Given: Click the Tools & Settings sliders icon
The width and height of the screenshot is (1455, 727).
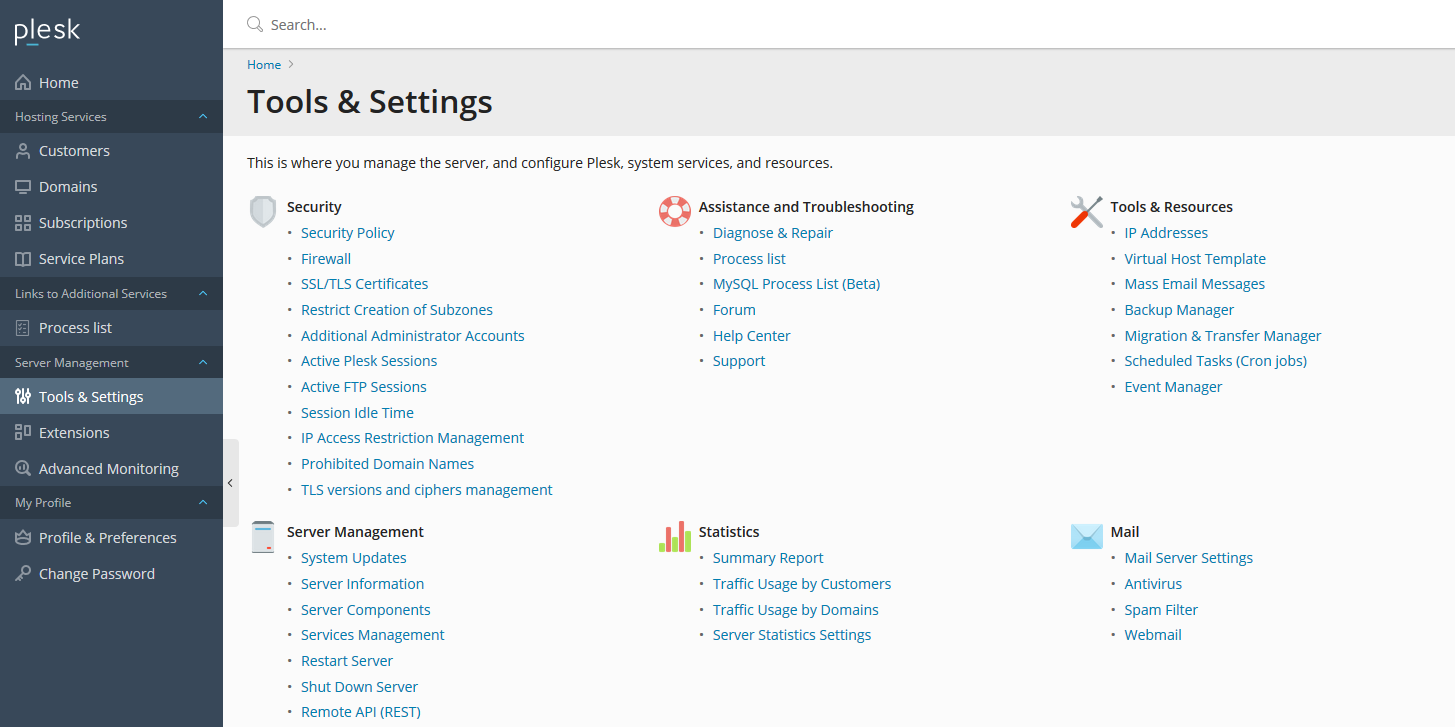Looking at the screenshot, I should click(x=23, y=397).
